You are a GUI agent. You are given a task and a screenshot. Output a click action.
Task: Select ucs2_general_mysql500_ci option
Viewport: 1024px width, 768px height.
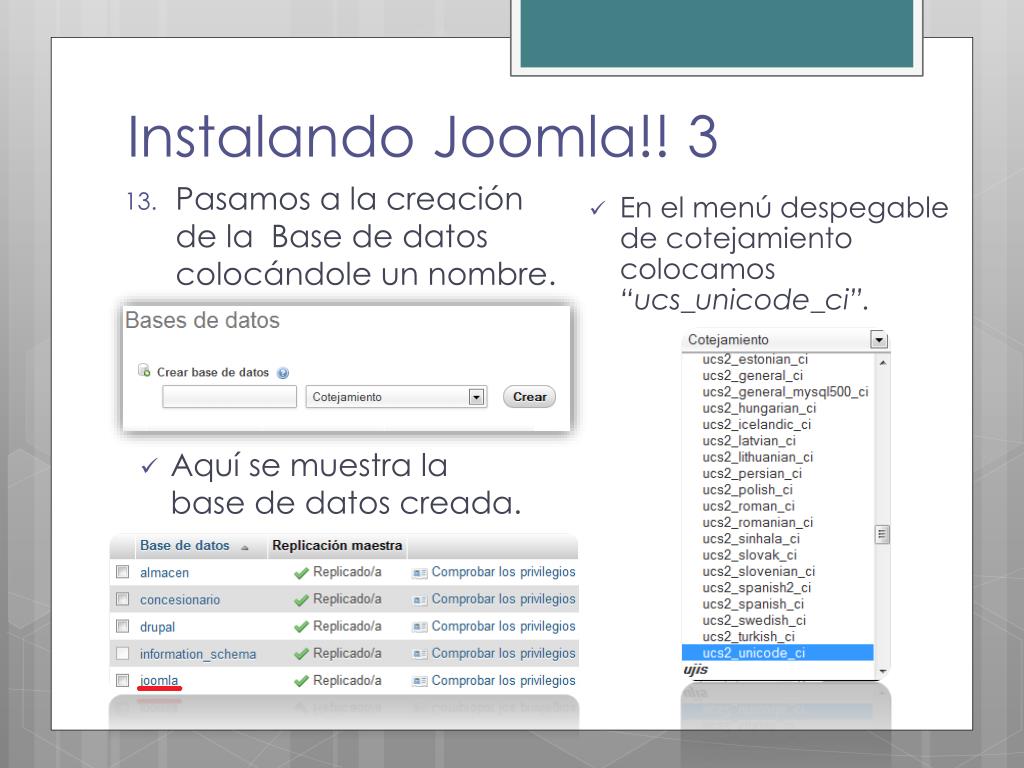785,392
